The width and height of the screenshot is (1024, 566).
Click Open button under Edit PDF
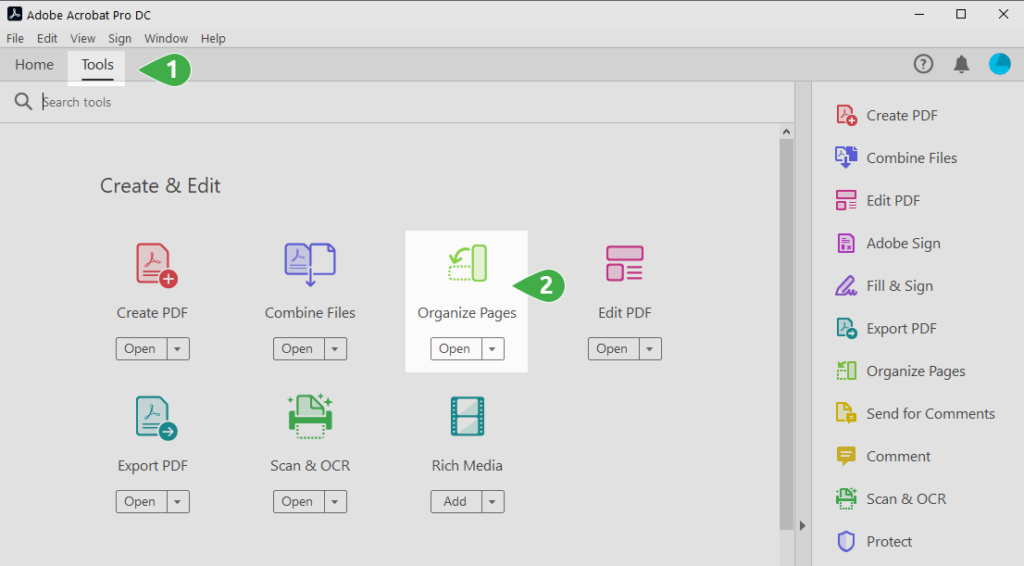(x=613, y=349)
